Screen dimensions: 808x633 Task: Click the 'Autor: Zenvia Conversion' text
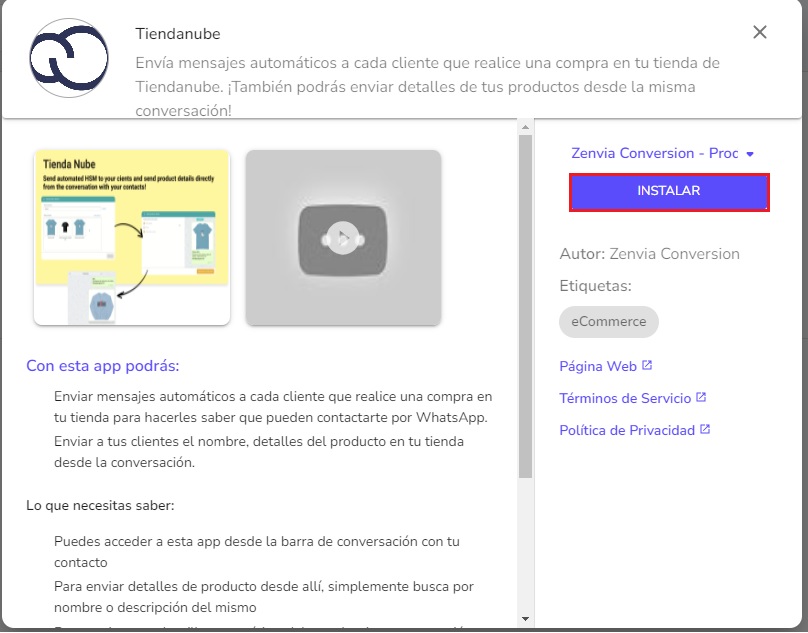(649, 254)
